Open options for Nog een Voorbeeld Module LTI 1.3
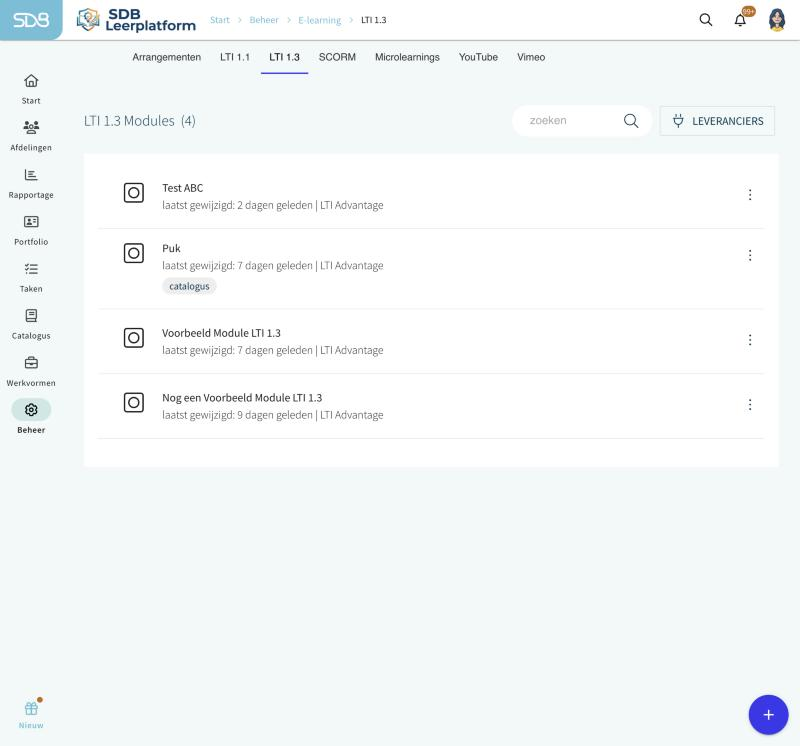 tap(750, 405)
